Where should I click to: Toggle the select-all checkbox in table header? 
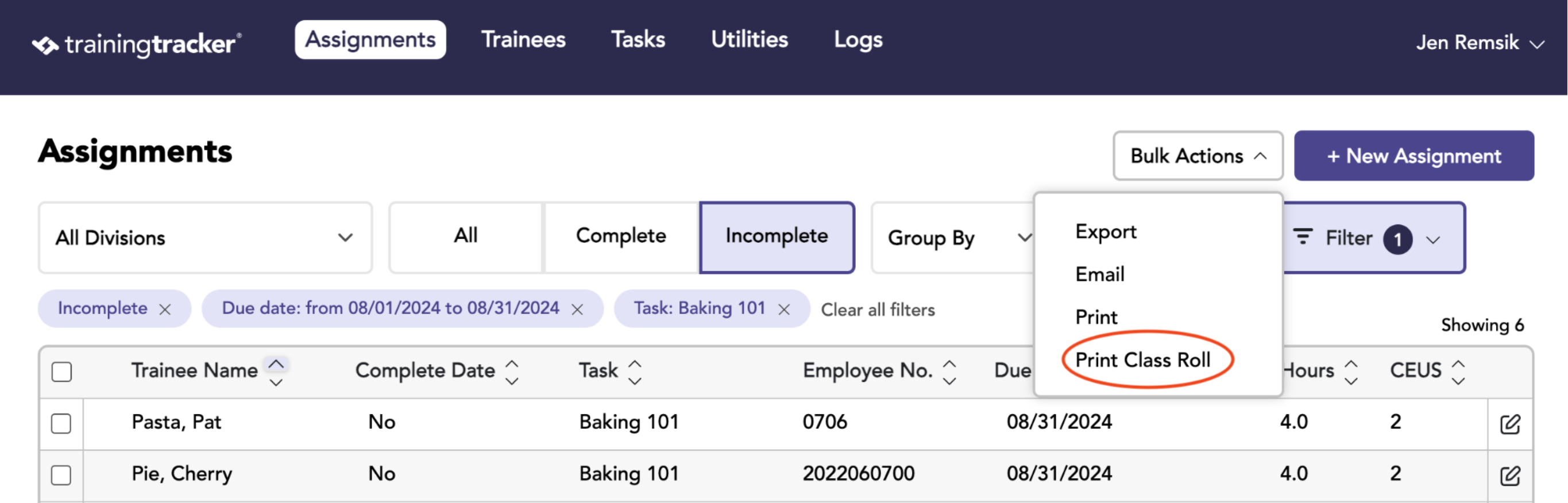pyautogui.click(x=61, y=372)
